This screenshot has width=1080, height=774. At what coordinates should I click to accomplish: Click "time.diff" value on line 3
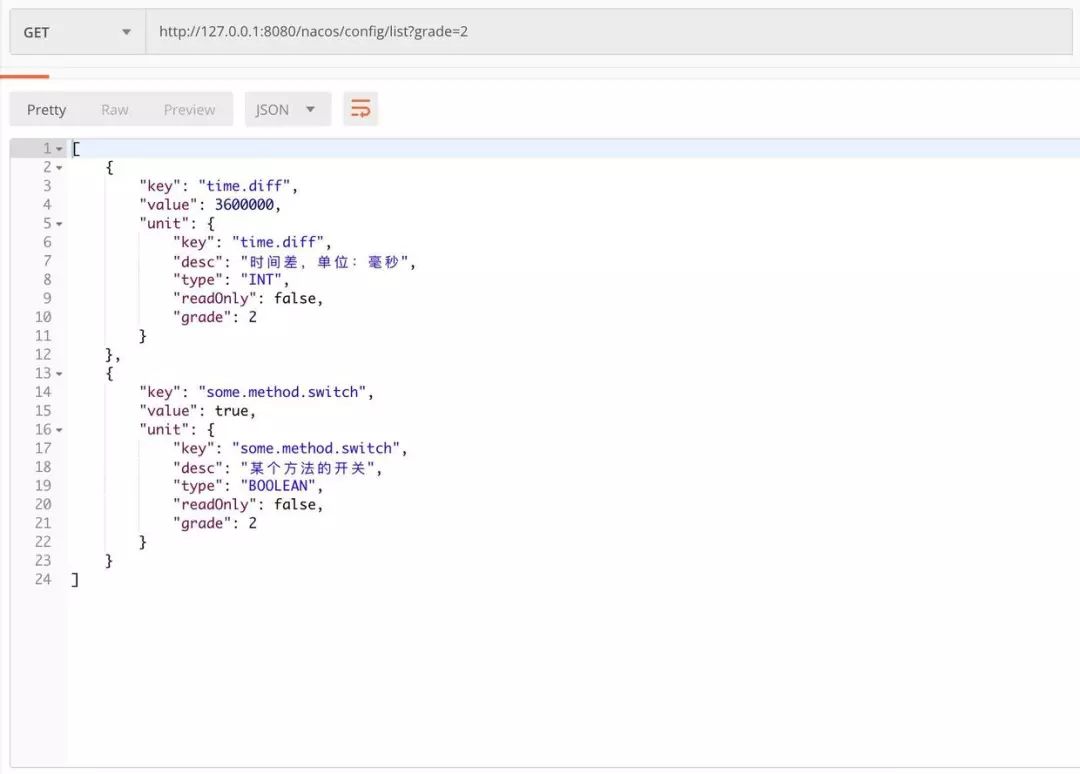tap(245, 186)
